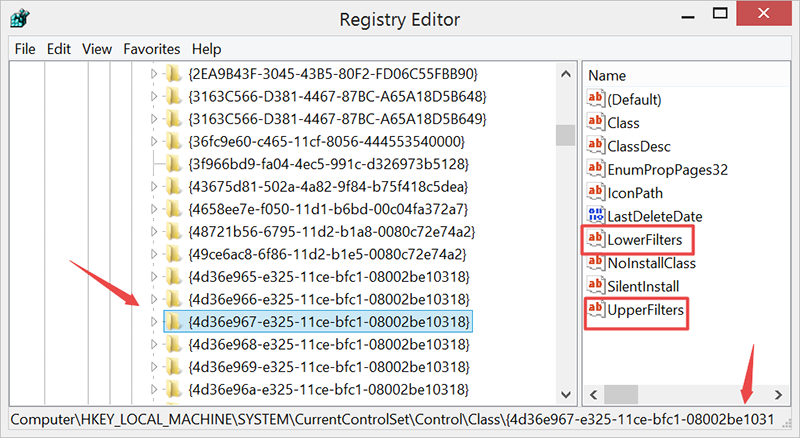Click the status bar registry path
The image size is (800, 438).
tap(392, 420)
